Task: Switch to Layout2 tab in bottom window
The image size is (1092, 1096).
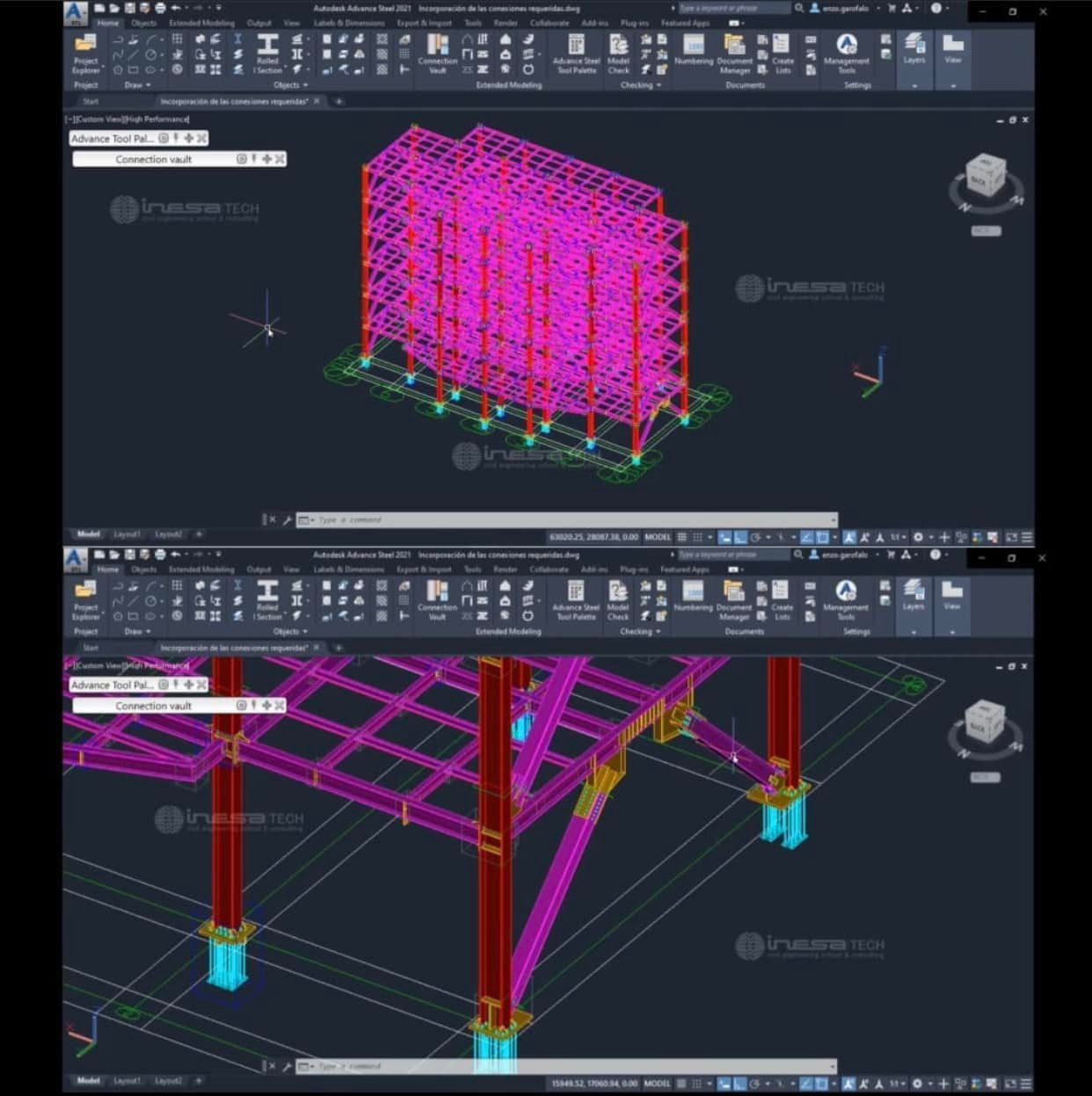Action: point(168,1081)
